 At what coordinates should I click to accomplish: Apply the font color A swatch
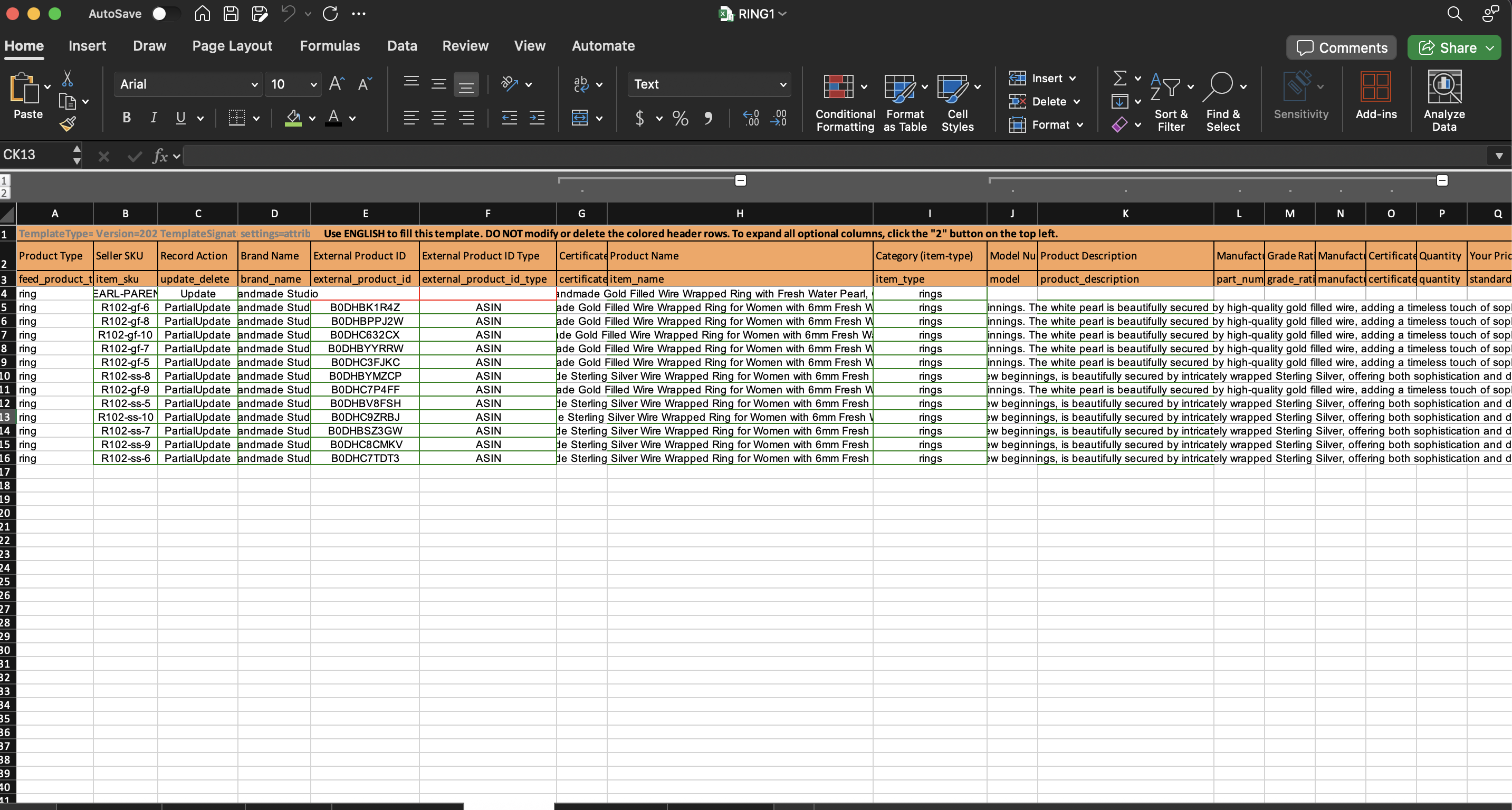tap(333, 118)
